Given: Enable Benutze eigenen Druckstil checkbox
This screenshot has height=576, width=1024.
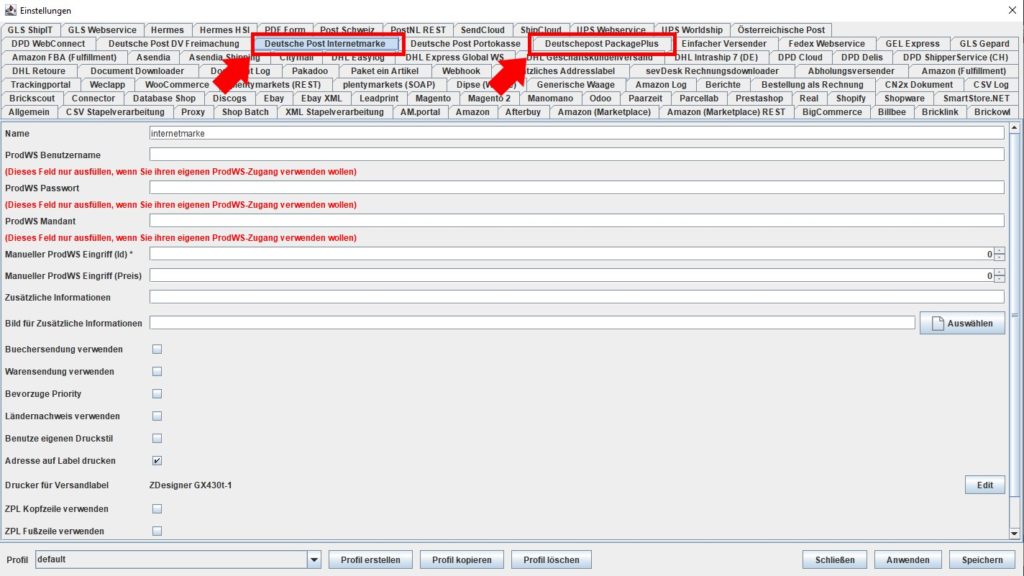Looking at the screenshot, I should click(157, 438).
